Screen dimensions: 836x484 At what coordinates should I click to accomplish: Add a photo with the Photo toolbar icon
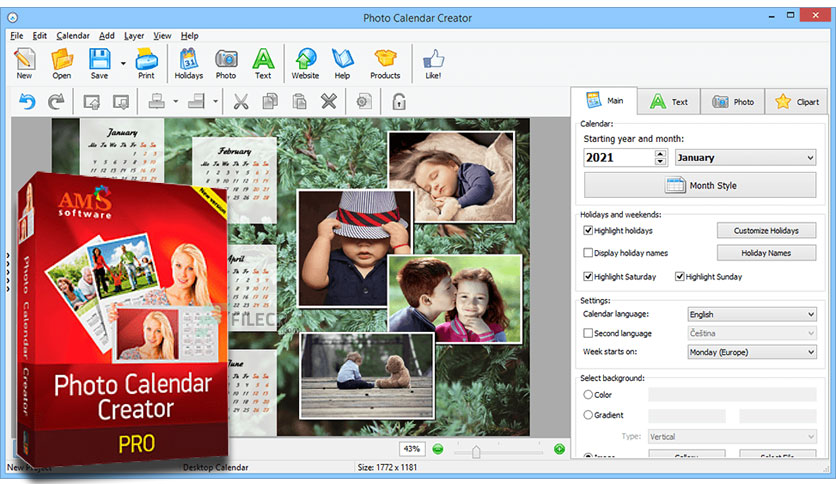(226, 63)
